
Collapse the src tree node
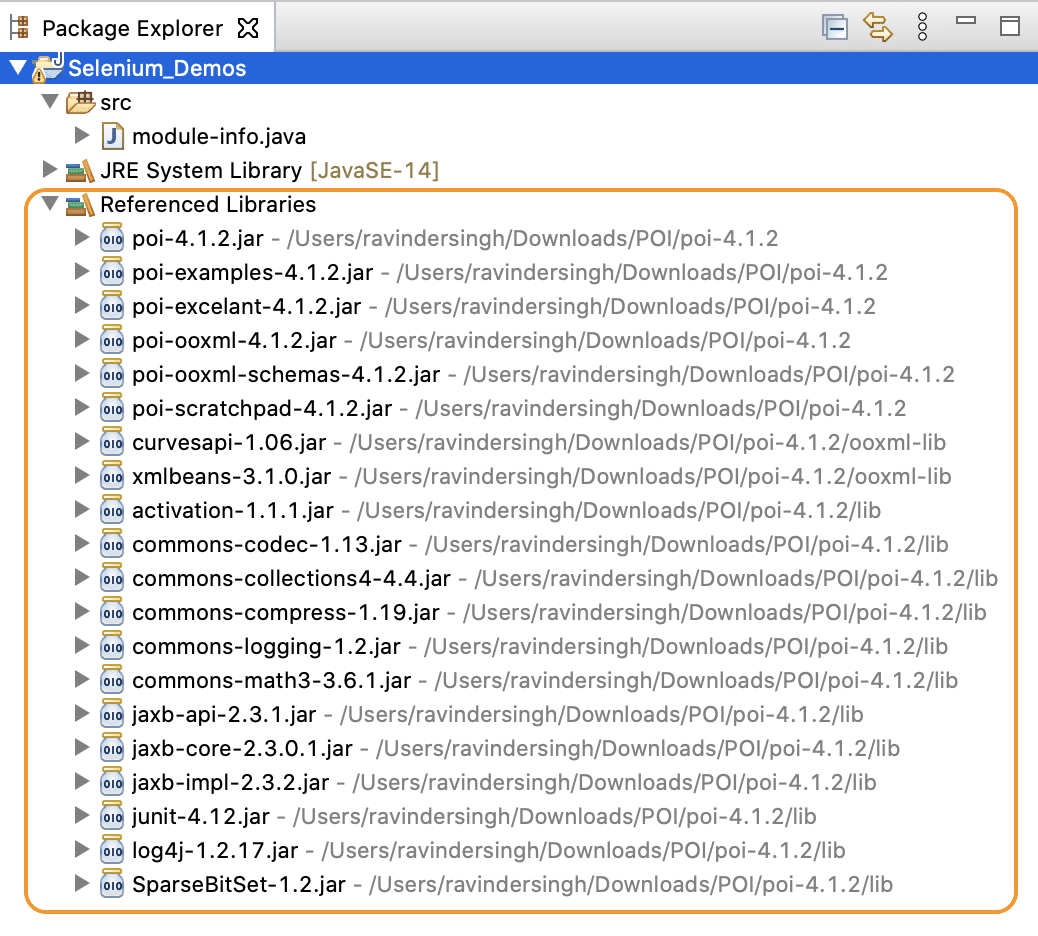50,102
